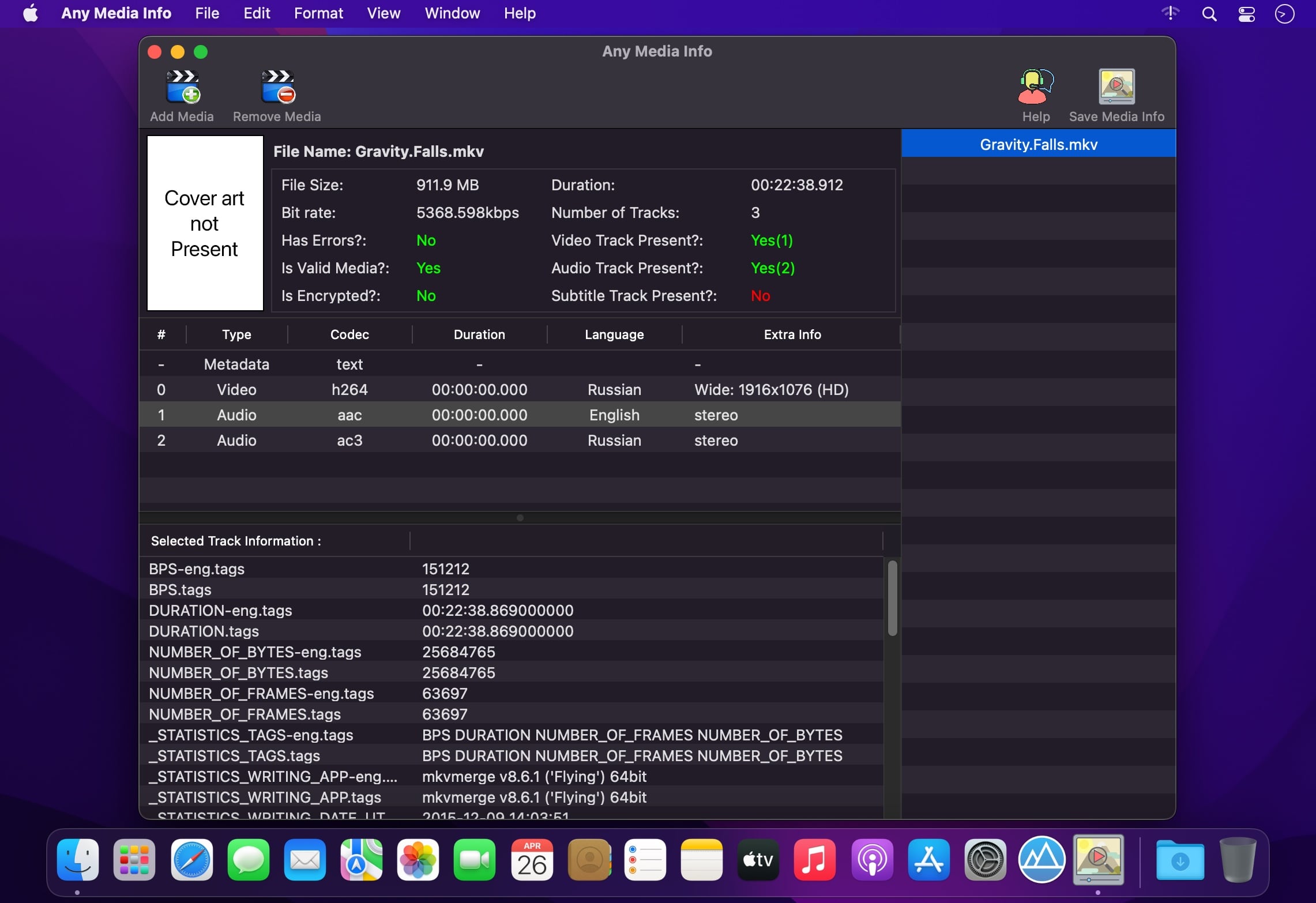Open Control Center in menu bar
This screenshot has height=903, width=1316.
coord(1246,14)
